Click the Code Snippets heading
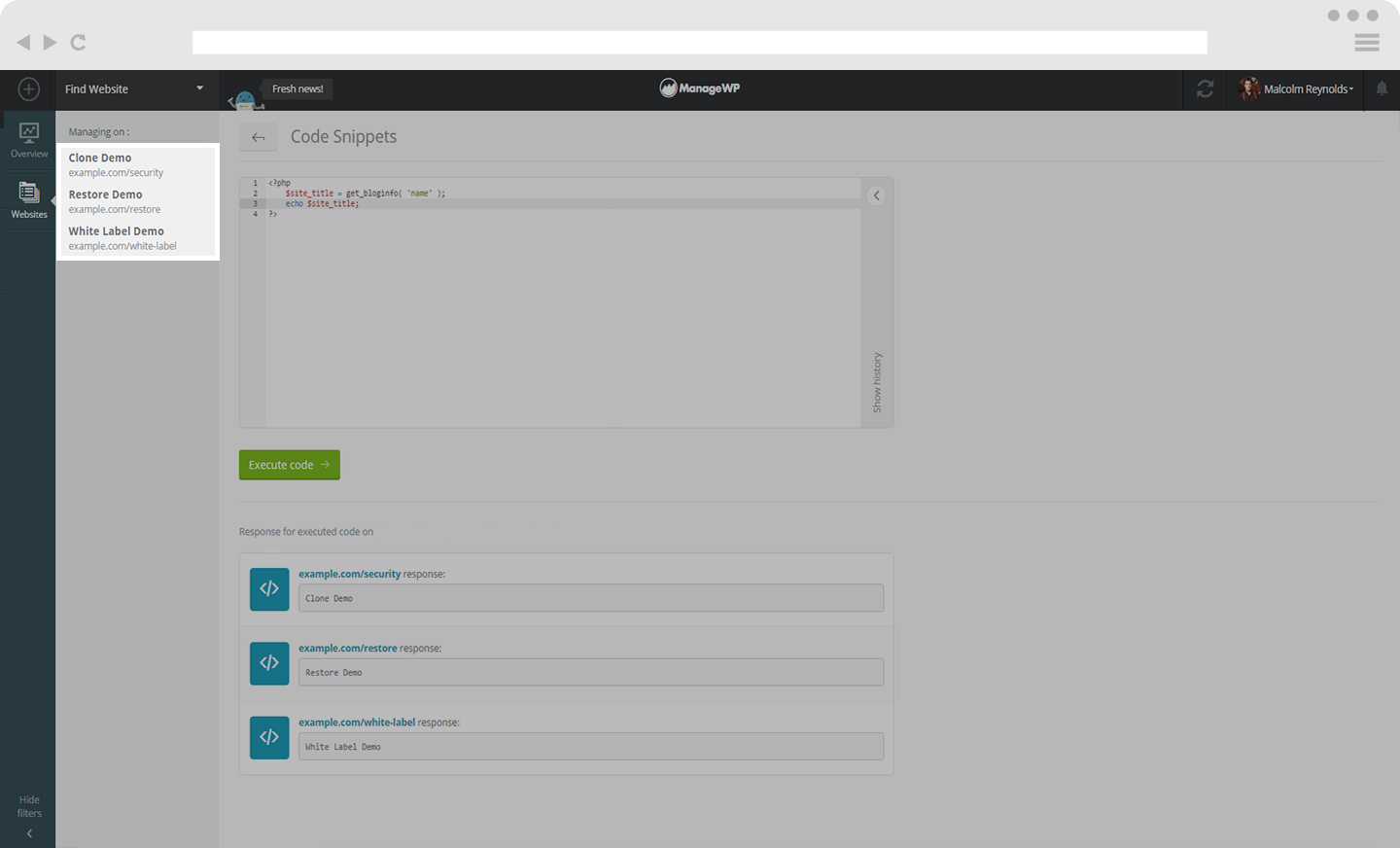 [x=343, y=137]
